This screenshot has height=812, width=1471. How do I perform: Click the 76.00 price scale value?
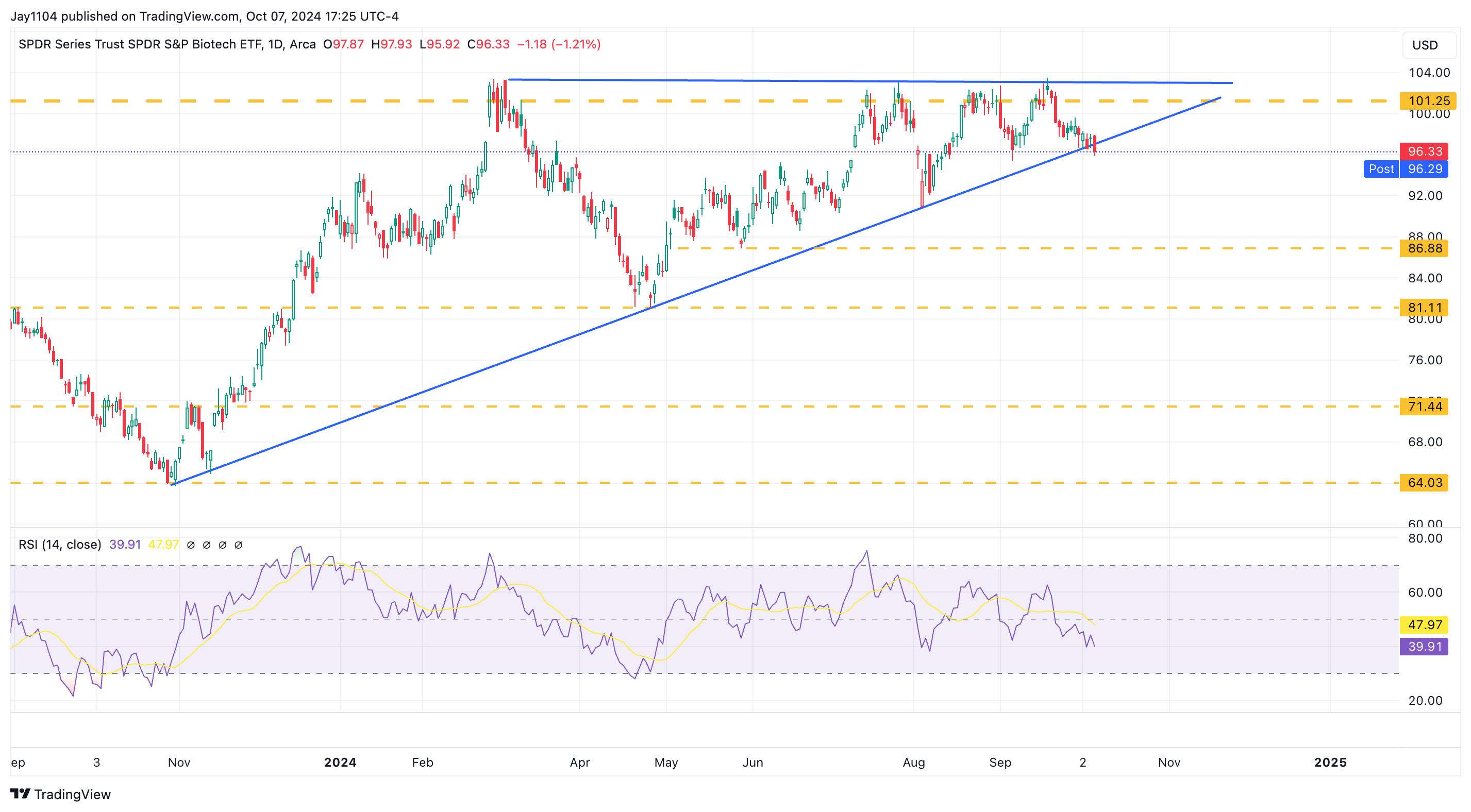pyautogui.click(x=1425, y=360)
